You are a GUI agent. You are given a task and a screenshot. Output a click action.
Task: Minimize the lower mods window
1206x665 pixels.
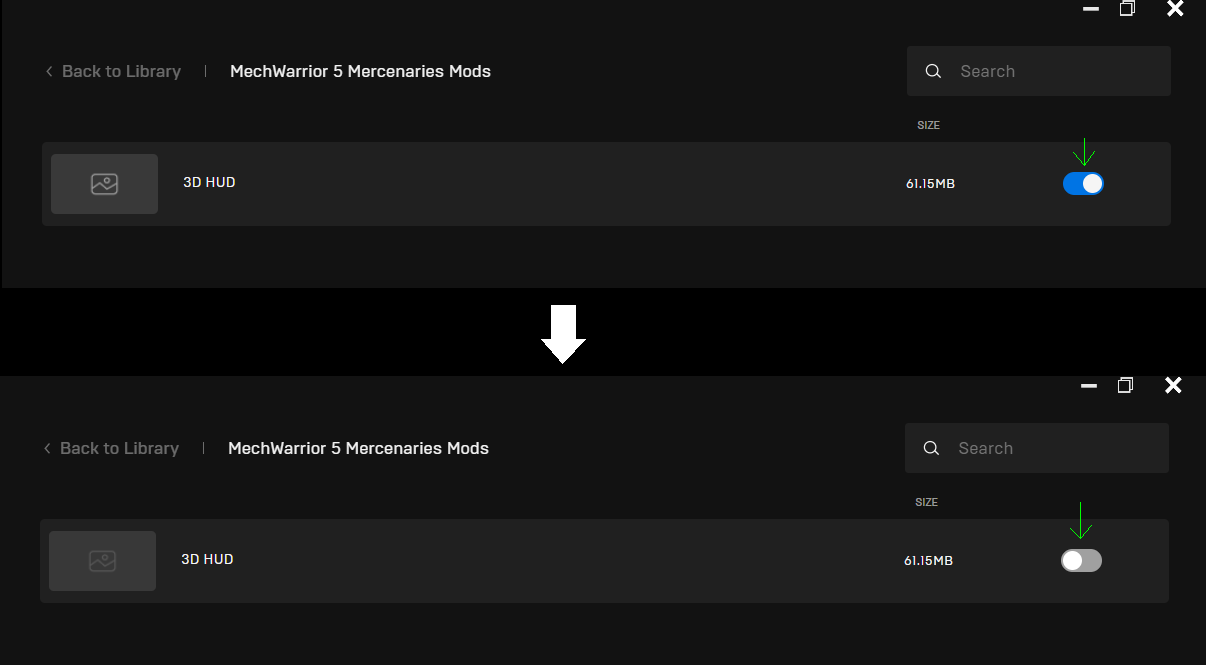(1089, 386)
